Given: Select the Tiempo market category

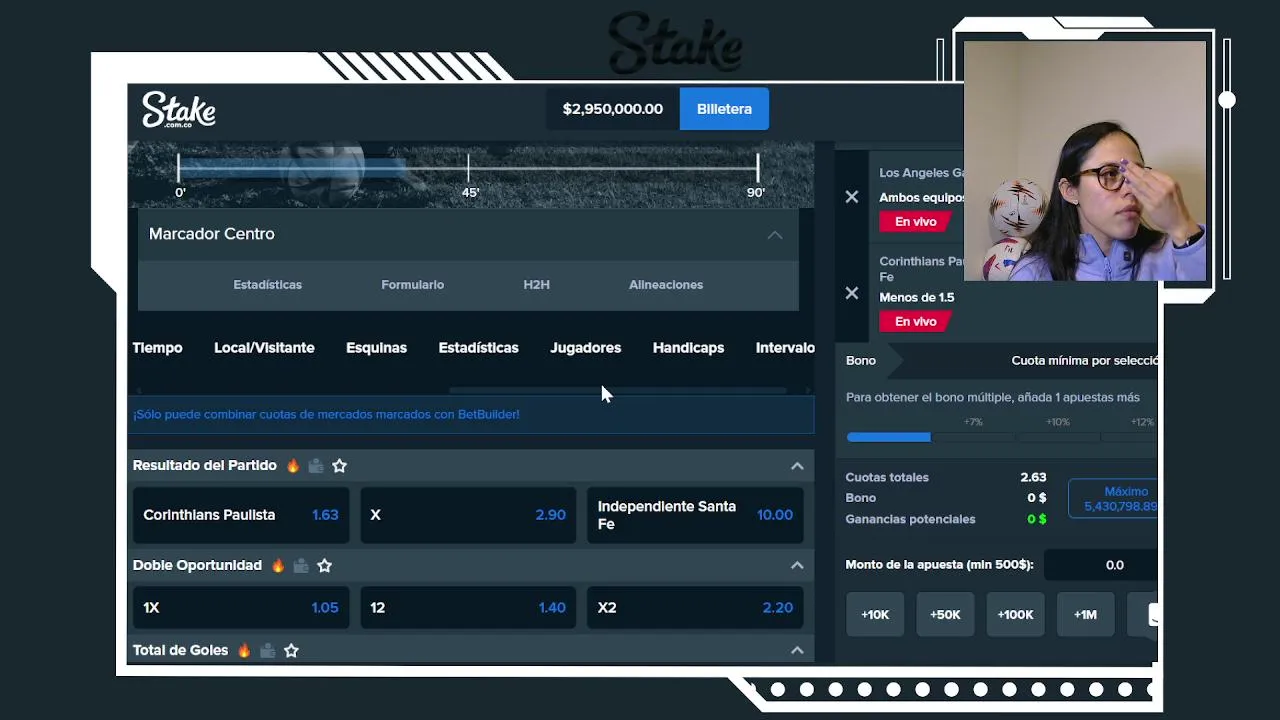Looking at the screenshot, I should click(157, 348).
